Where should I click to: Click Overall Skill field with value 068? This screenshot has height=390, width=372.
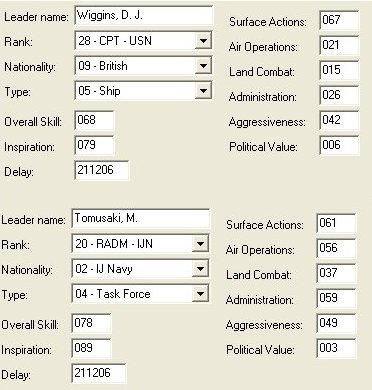click(x=94, y=120)
